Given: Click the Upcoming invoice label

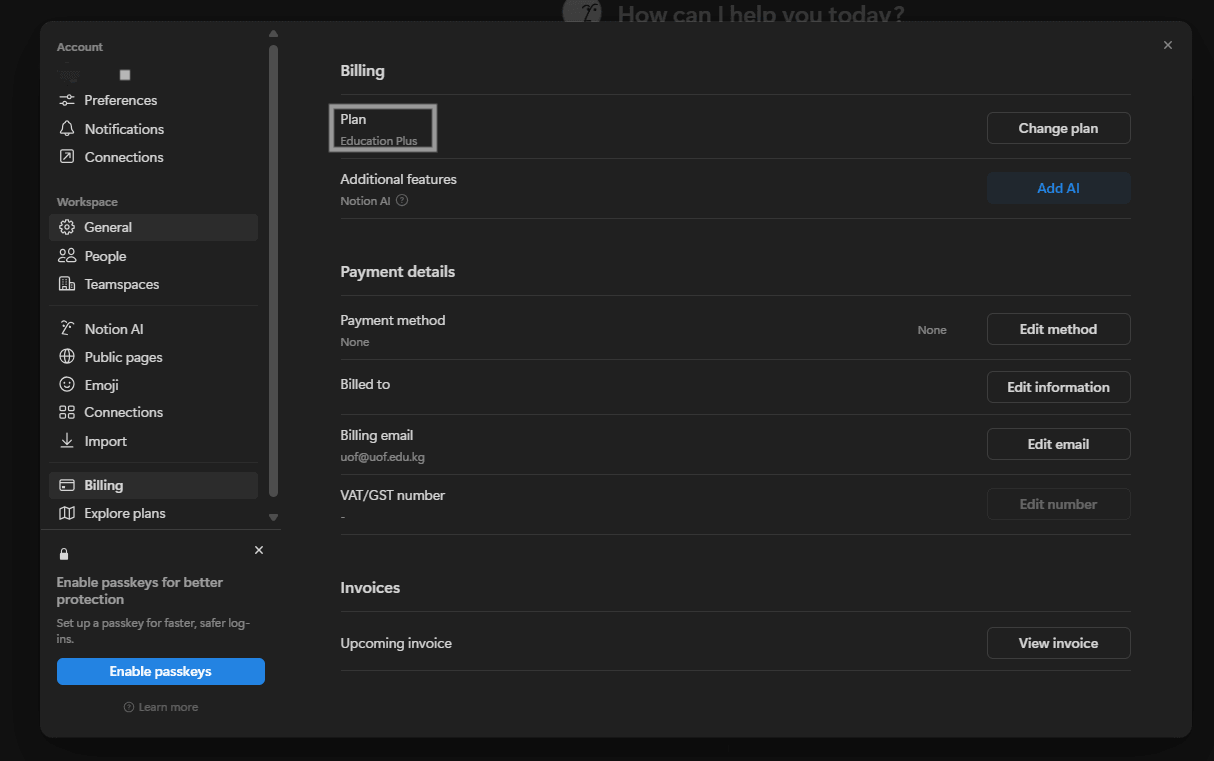Looking at the screenshot, I should [396, 643].
